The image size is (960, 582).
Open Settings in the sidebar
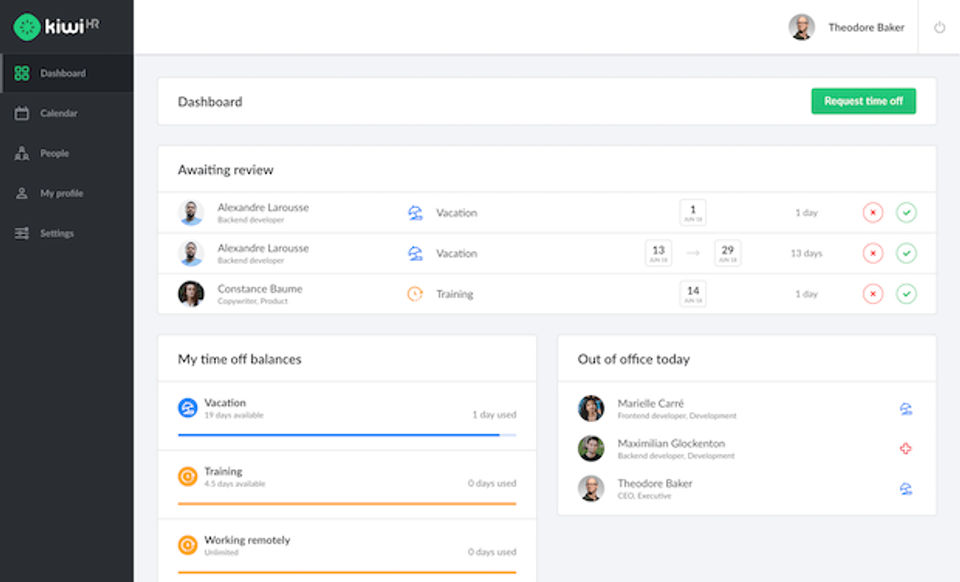click(56, 233)
